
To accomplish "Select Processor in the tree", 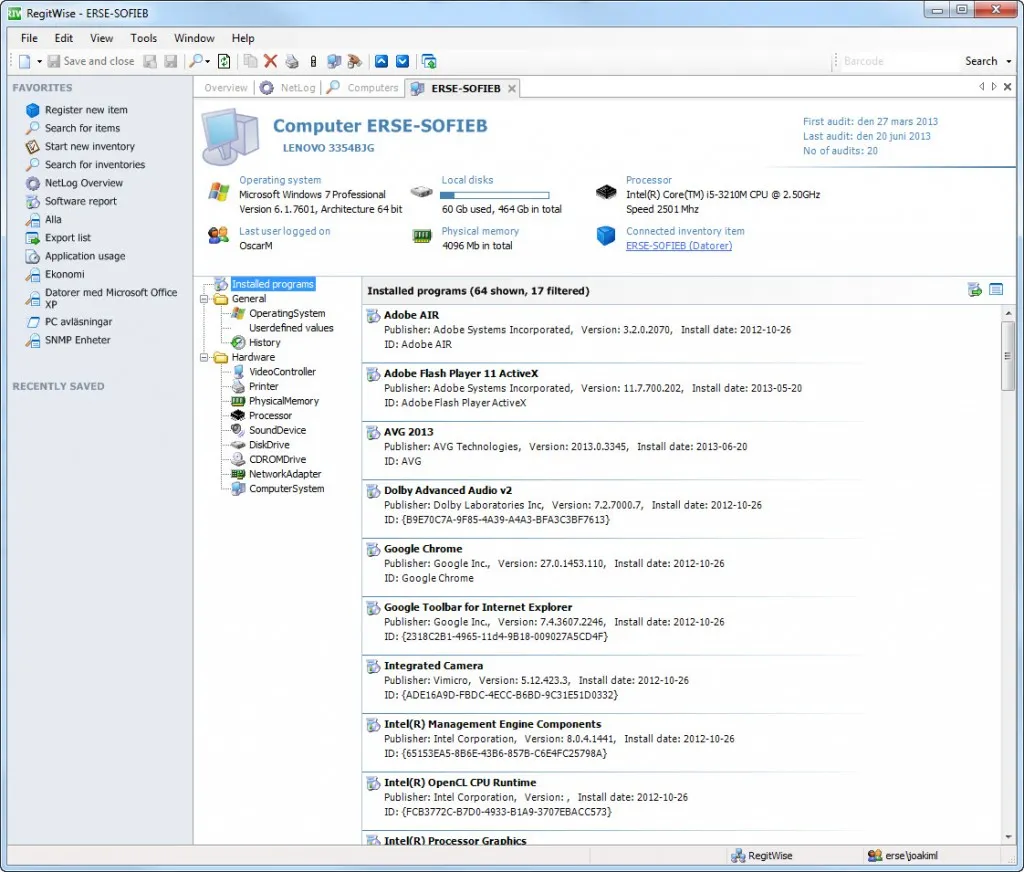I will [270, 415].
